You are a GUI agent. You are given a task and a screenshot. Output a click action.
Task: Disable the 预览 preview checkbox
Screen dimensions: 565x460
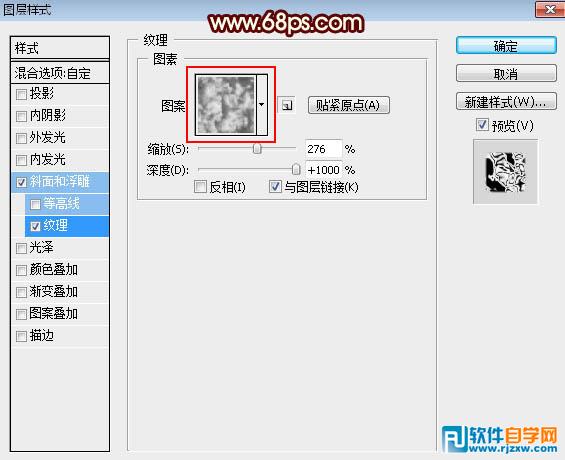(x=482, y=125)
